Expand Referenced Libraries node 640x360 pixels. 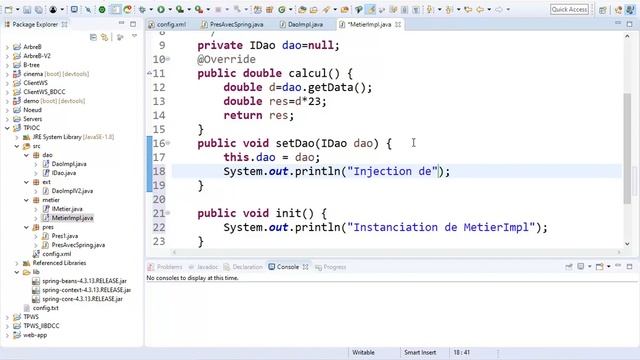(x=17, y=263)
